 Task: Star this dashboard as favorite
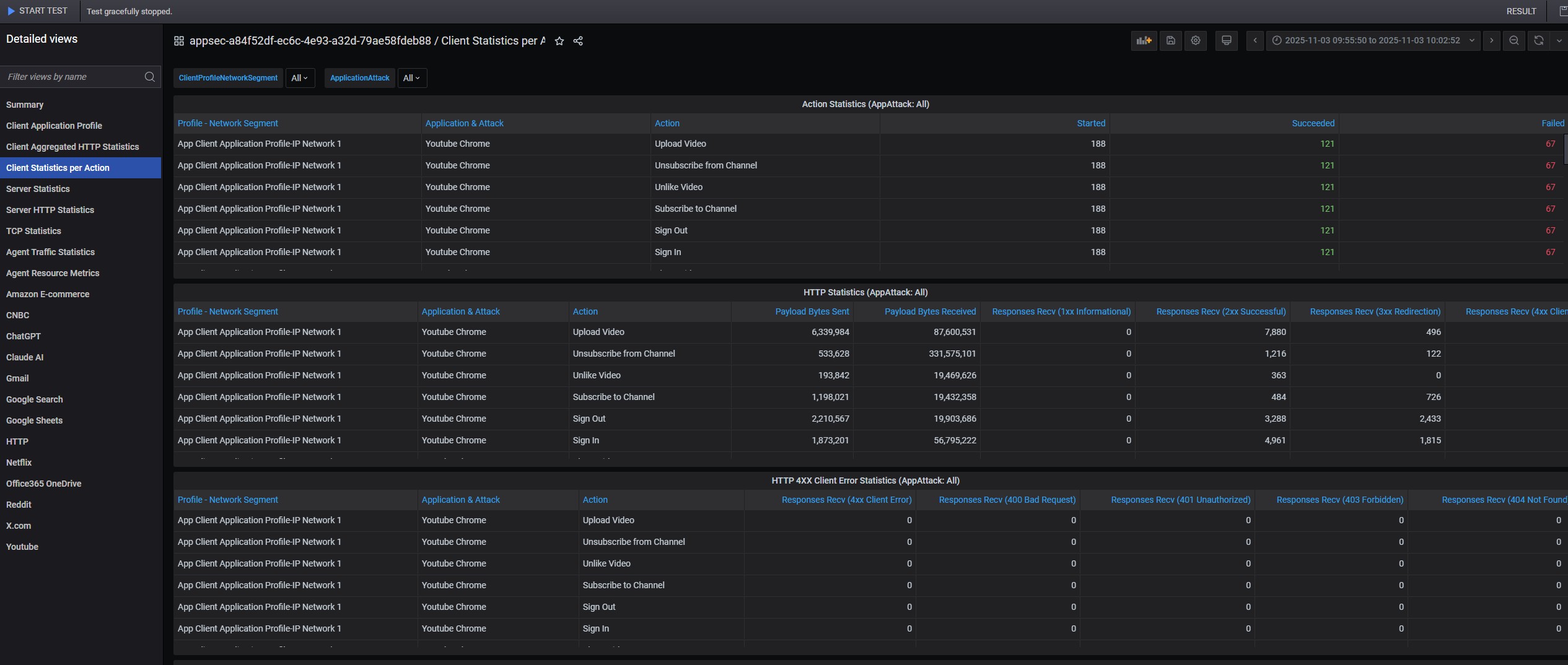[x=559, y=41]
